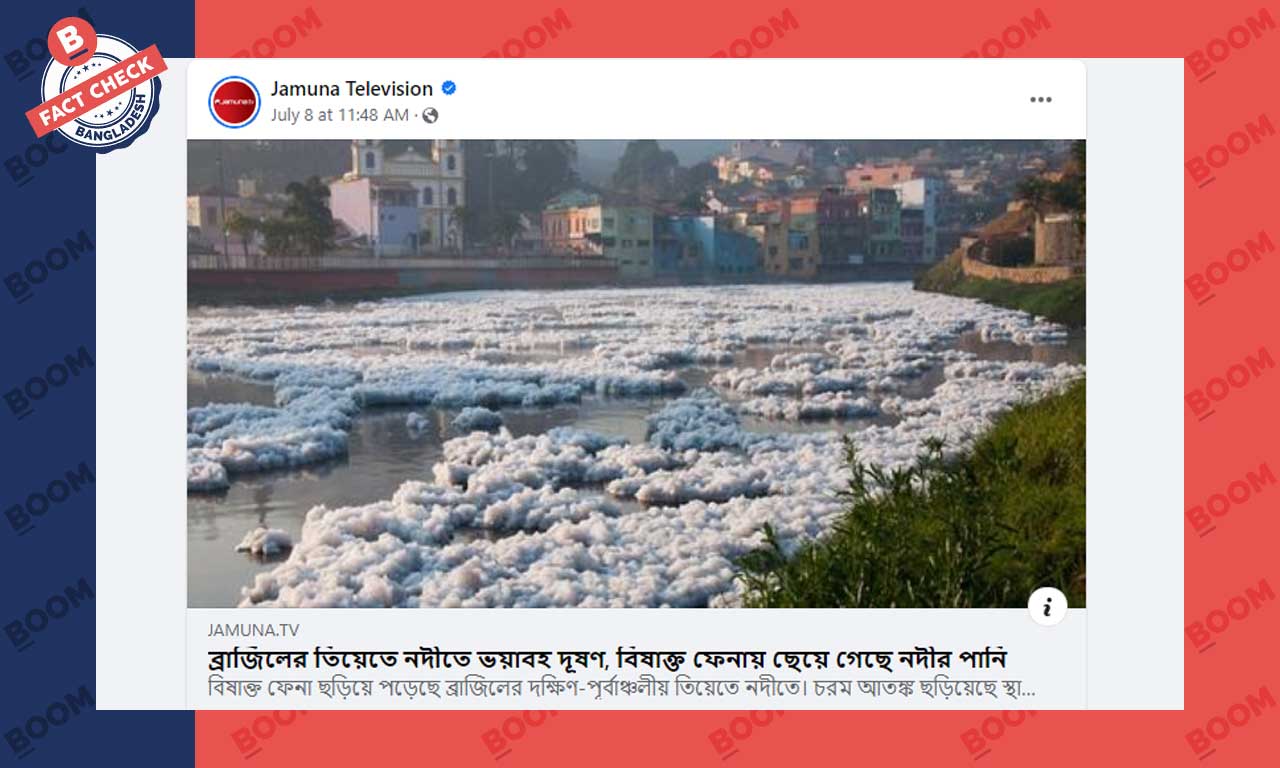Image resolution: width=1280 pixels, height=768 pixels.
Task: Click the info "i" icon on link preview
Action: pos(1047,606)
